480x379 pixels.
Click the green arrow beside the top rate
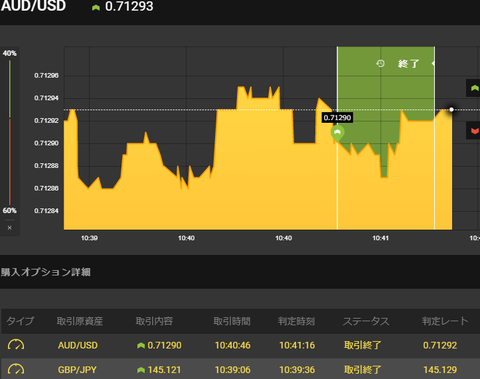click(x=96, y=7)
